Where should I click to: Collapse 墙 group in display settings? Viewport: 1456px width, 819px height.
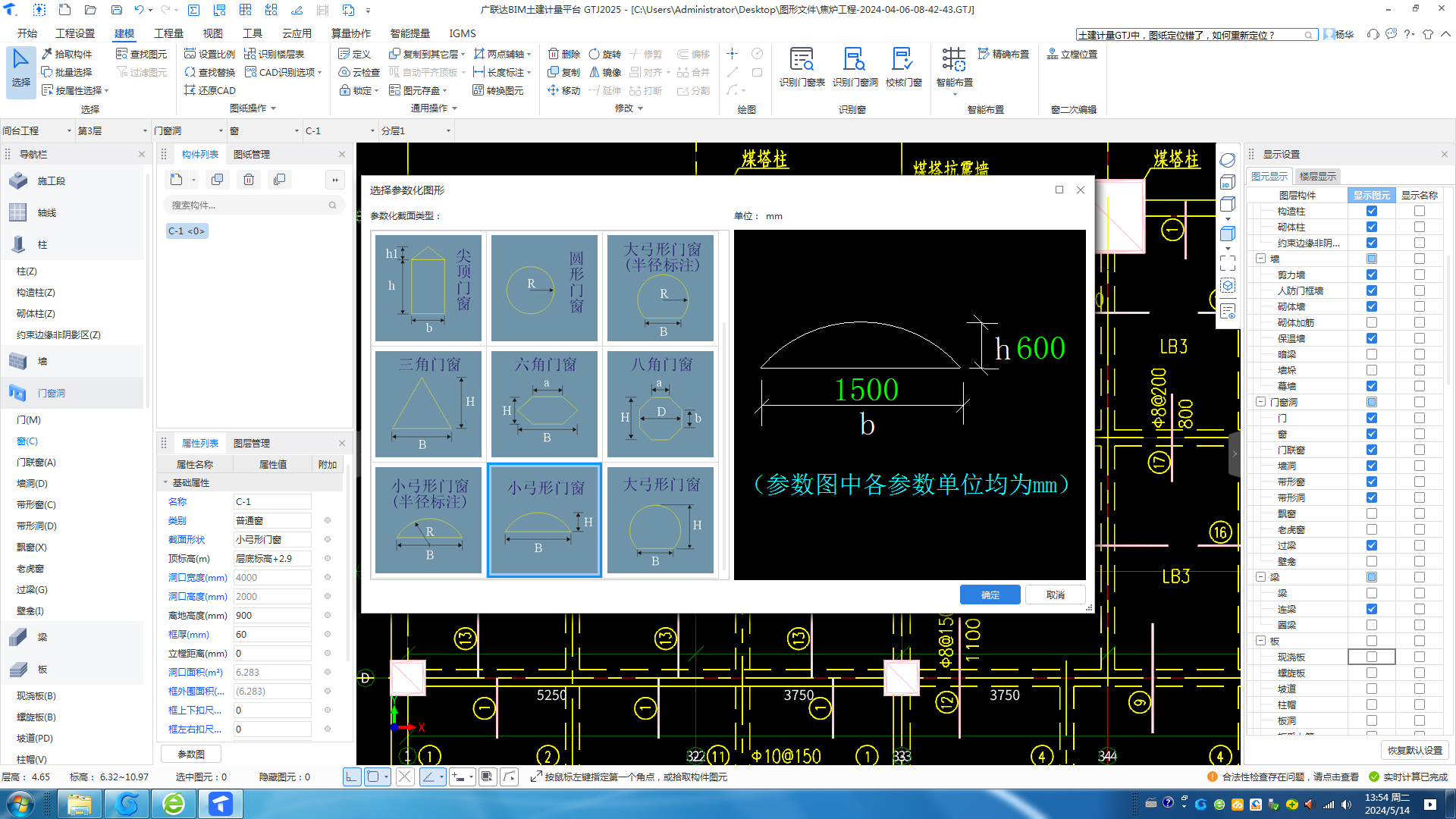tap(1260, 259)
